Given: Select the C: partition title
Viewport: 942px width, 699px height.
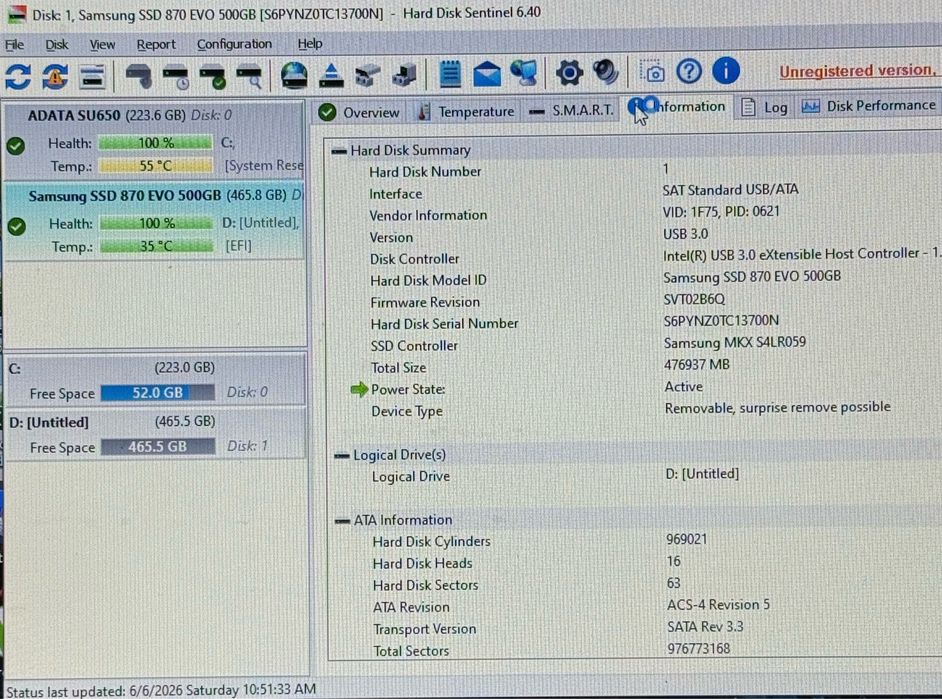Looking at the screenshot, I should point(14,369).
